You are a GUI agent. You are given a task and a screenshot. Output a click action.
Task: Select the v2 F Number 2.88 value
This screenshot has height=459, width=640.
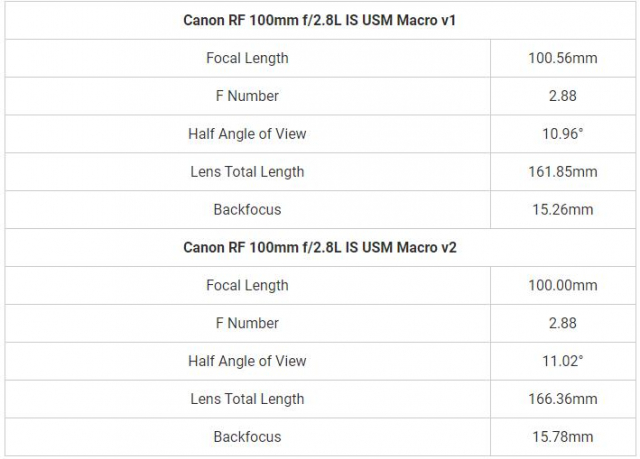562,324
